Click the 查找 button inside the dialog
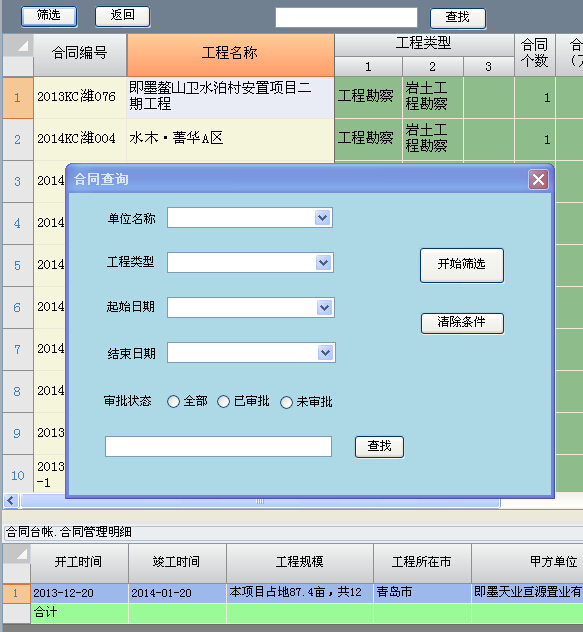This screenshot has width=583, height=632. pyautogui.click(x=379, y=447)
